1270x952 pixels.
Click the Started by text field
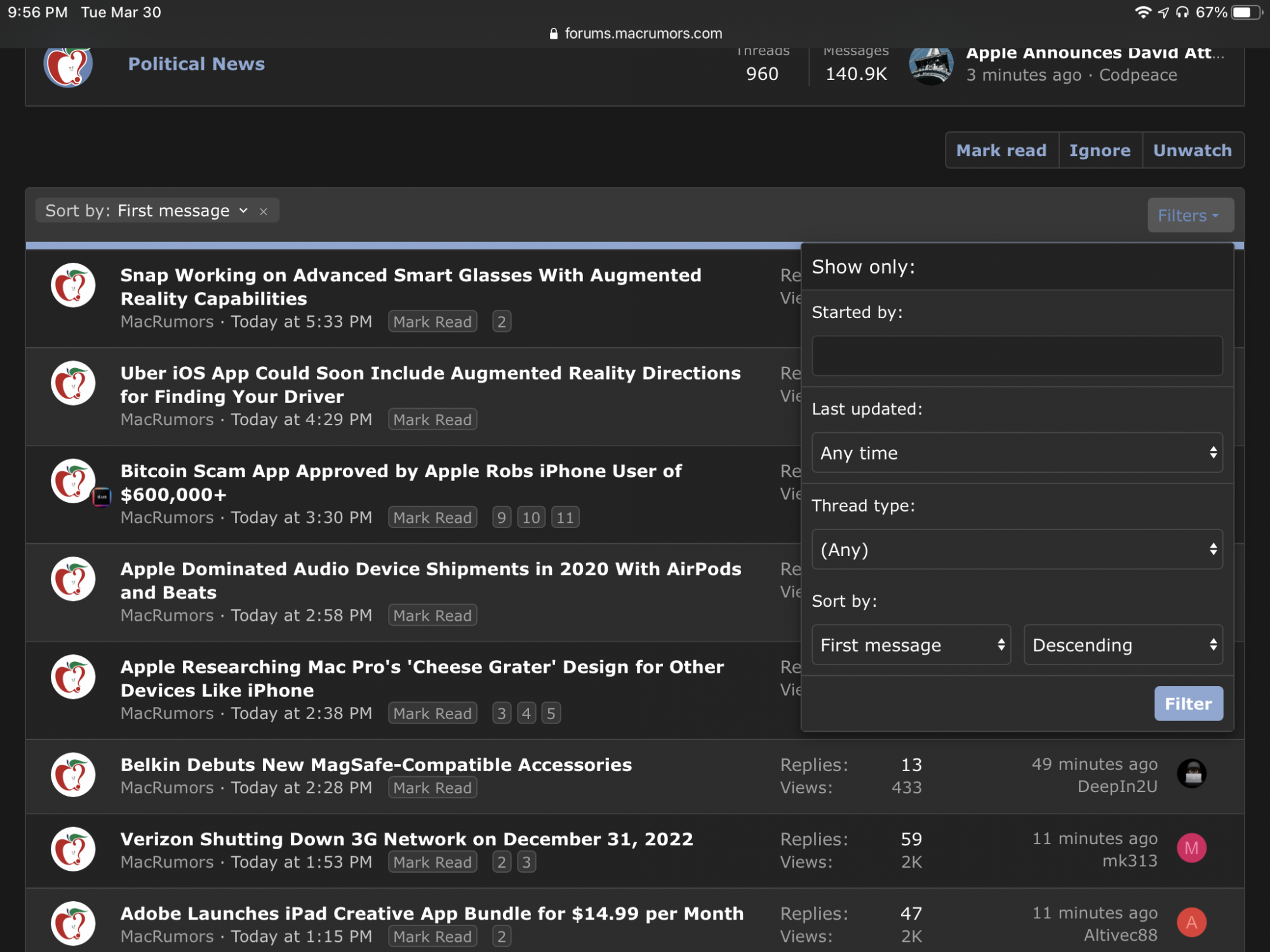point(1017,356)
